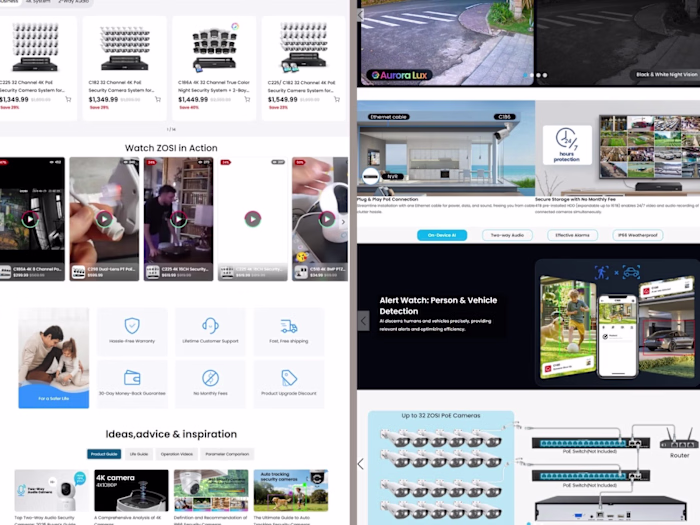The width and height of the screenshot is (700, 525).
Task: Play the blank white video card
Action: coord(253,219)
